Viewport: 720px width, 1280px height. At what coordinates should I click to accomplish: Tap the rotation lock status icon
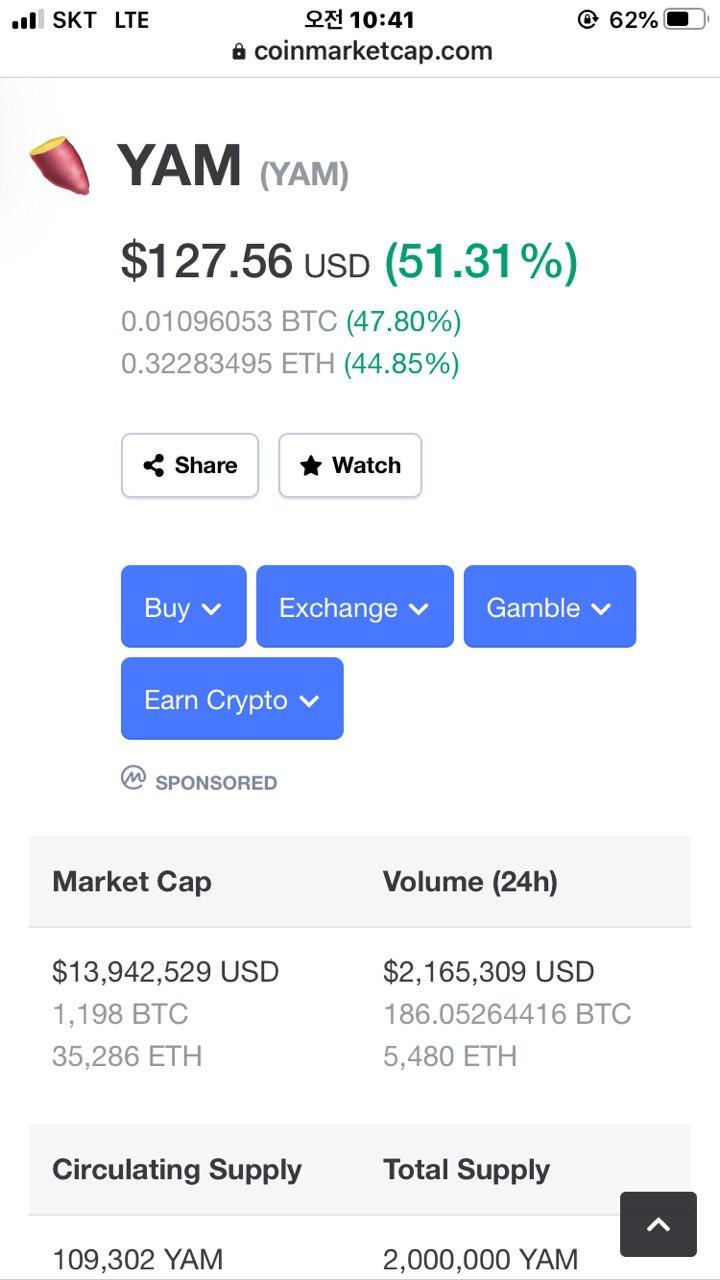click(x=588, y=20)
